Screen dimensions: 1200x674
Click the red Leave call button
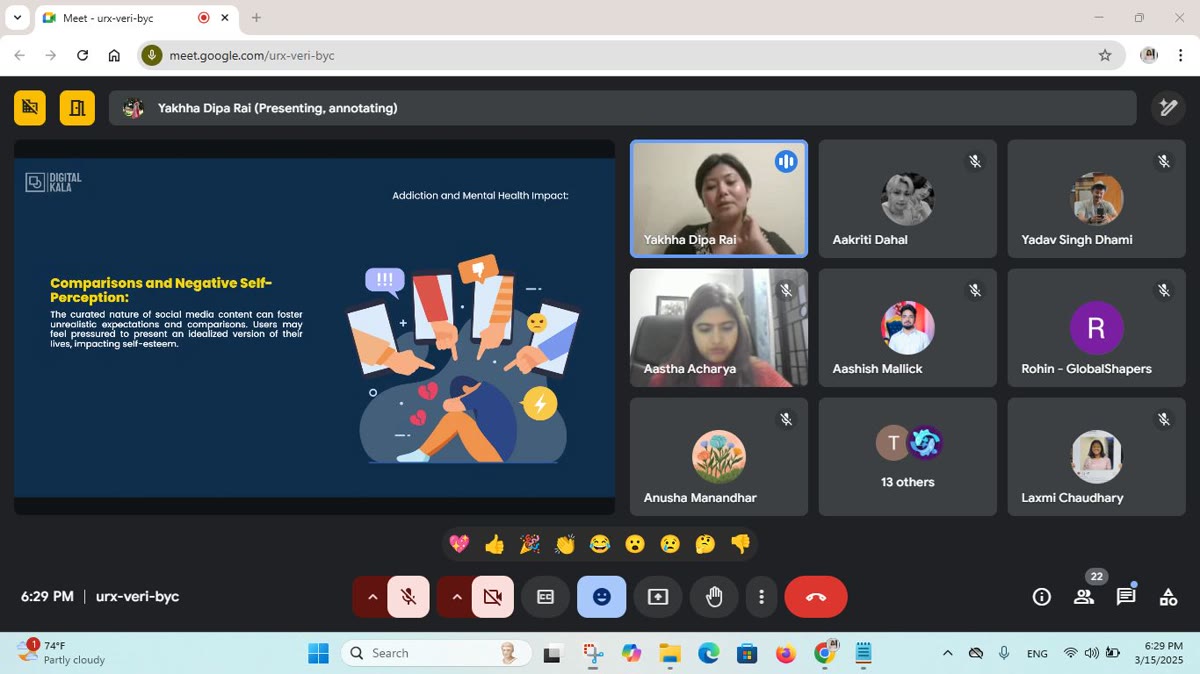816,597
